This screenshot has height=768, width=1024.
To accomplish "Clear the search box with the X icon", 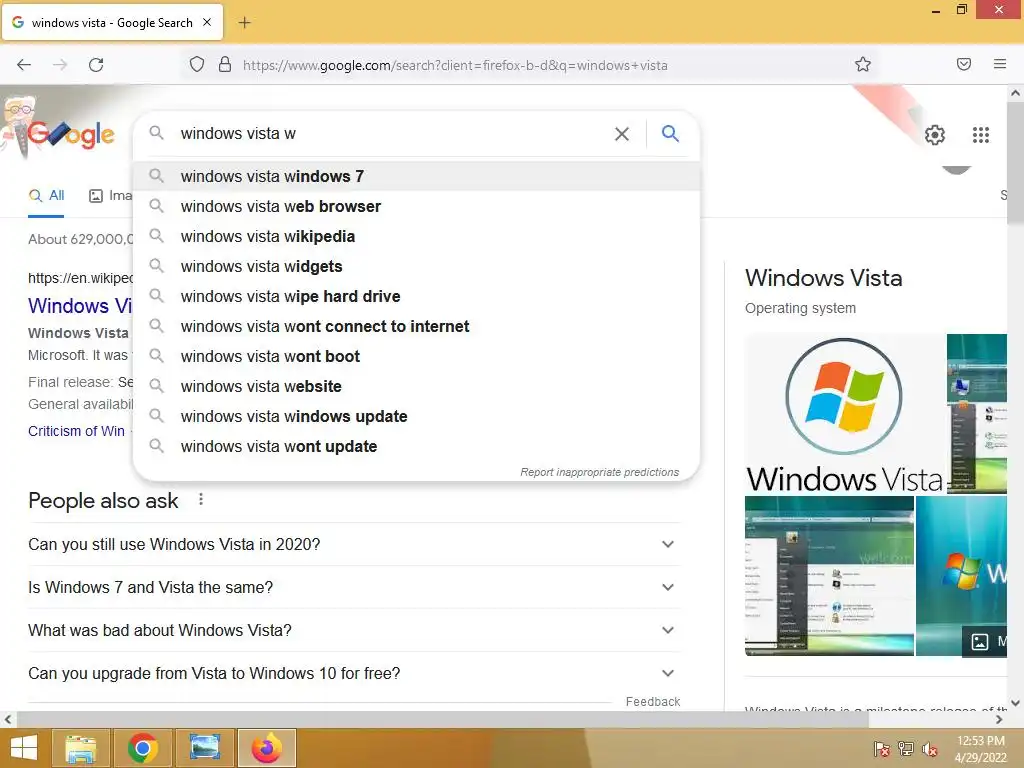I will pos(622,134).
